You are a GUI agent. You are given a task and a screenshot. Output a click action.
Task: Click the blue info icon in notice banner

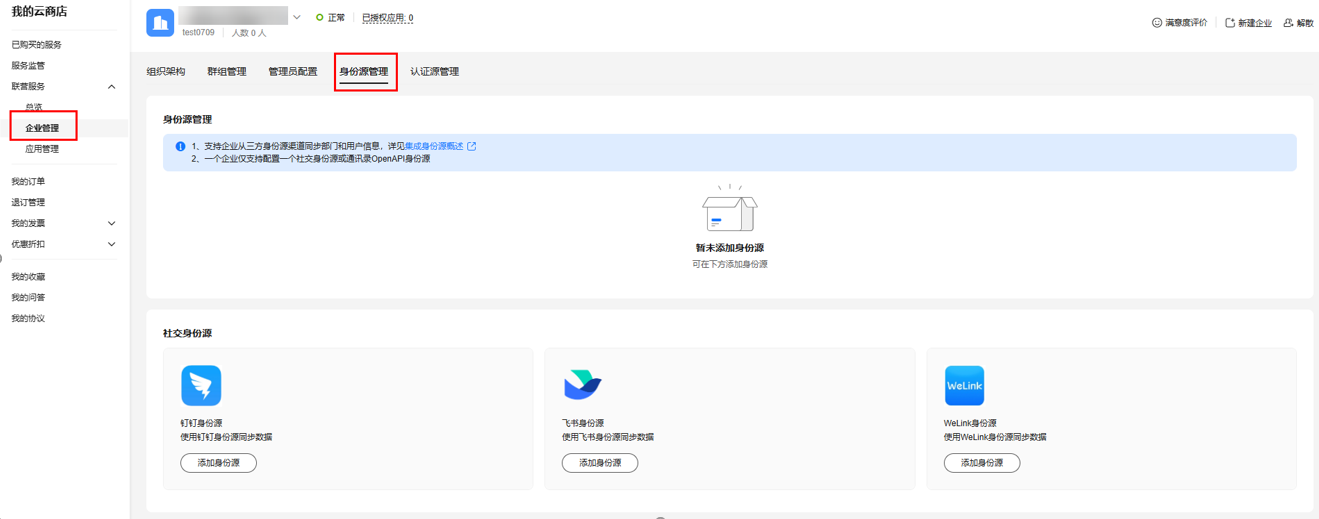coord(180,146)
